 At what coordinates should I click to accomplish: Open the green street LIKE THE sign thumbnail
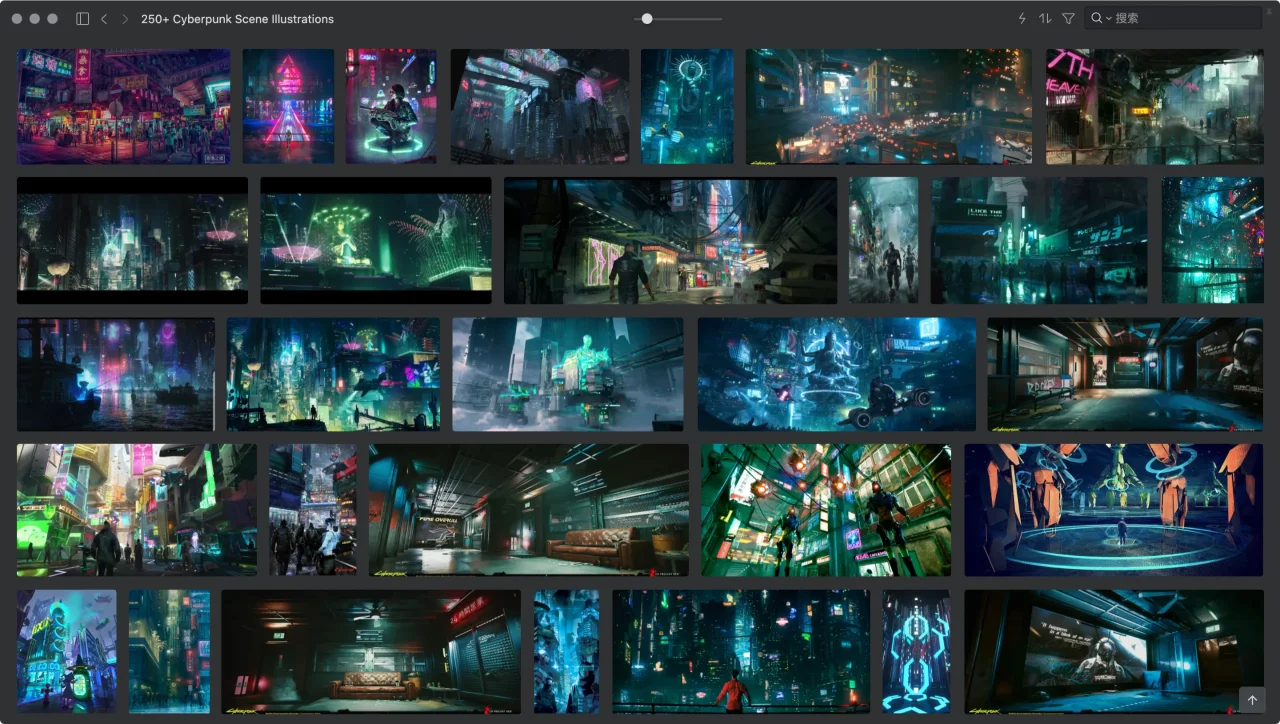[1040, 241]
